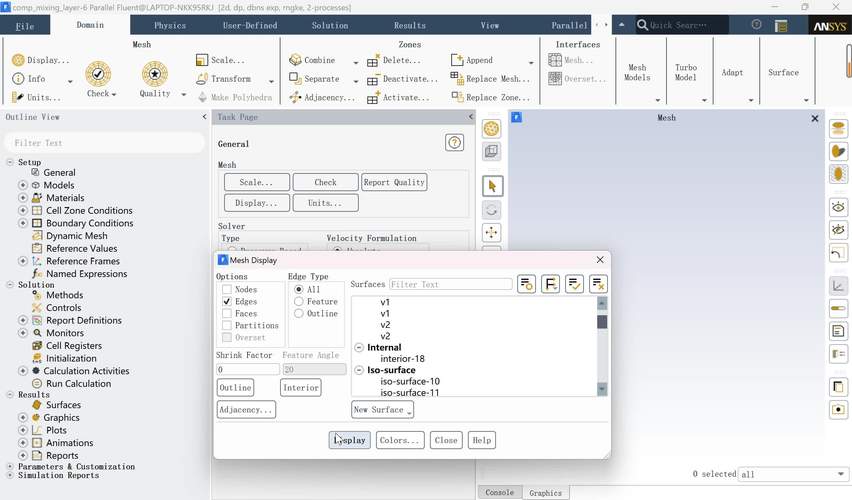The height and width of the screenshot is (500, 852).
Task: Click the task page help icon
Action: tap(454, 143)
